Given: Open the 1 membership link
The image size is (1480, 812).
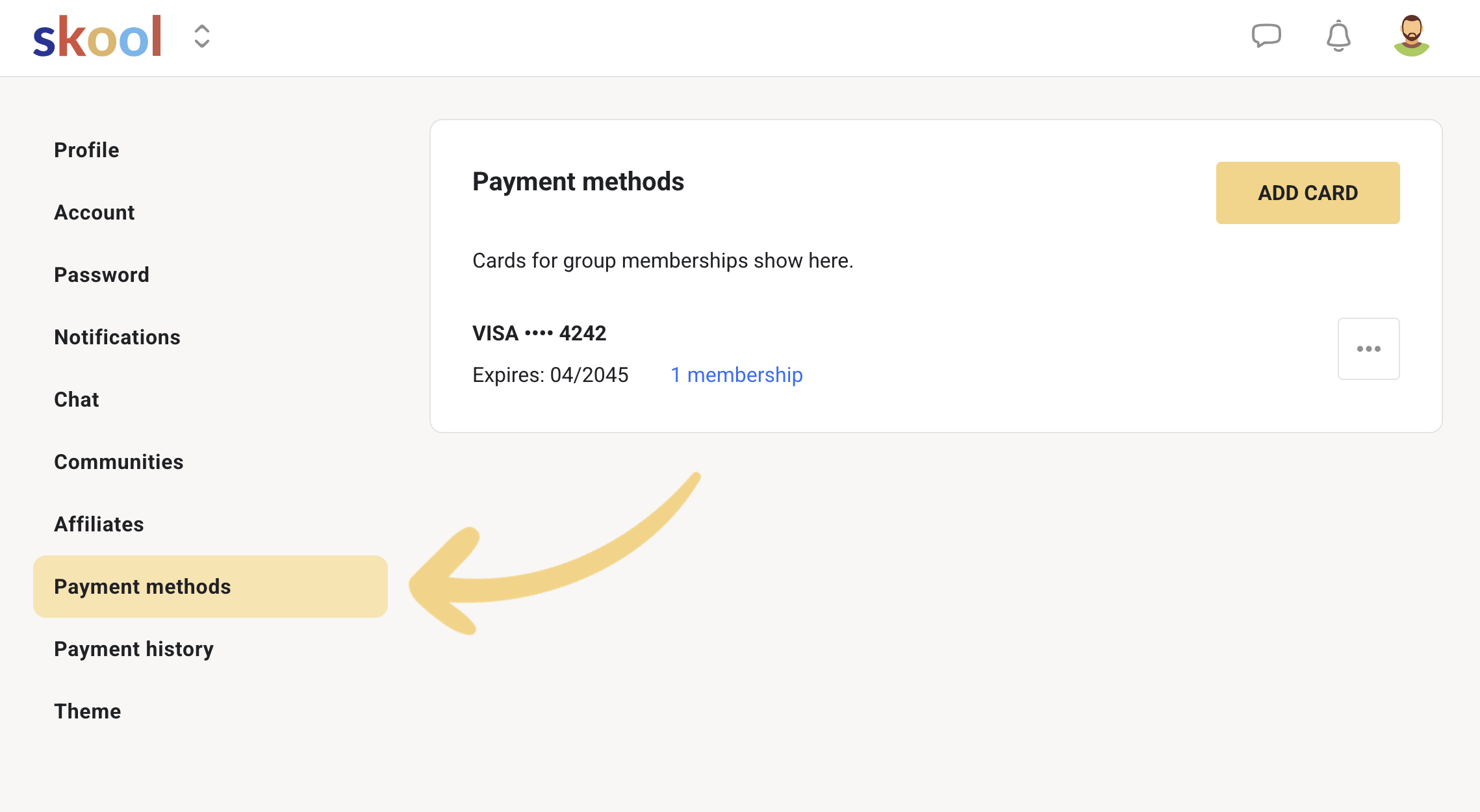Looking at the screenshot, I should (736, 375).
